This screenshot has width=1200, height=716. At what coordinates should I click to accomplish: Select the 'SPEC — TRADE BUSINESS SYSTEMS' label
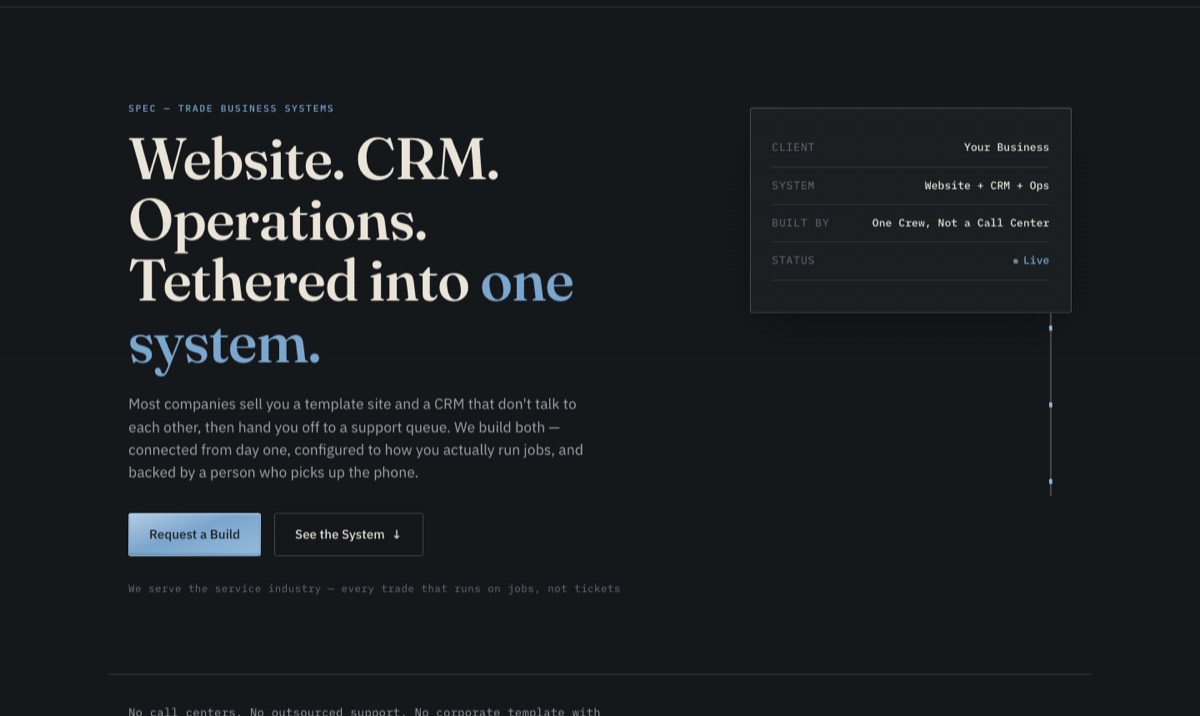tap(231, 108)
